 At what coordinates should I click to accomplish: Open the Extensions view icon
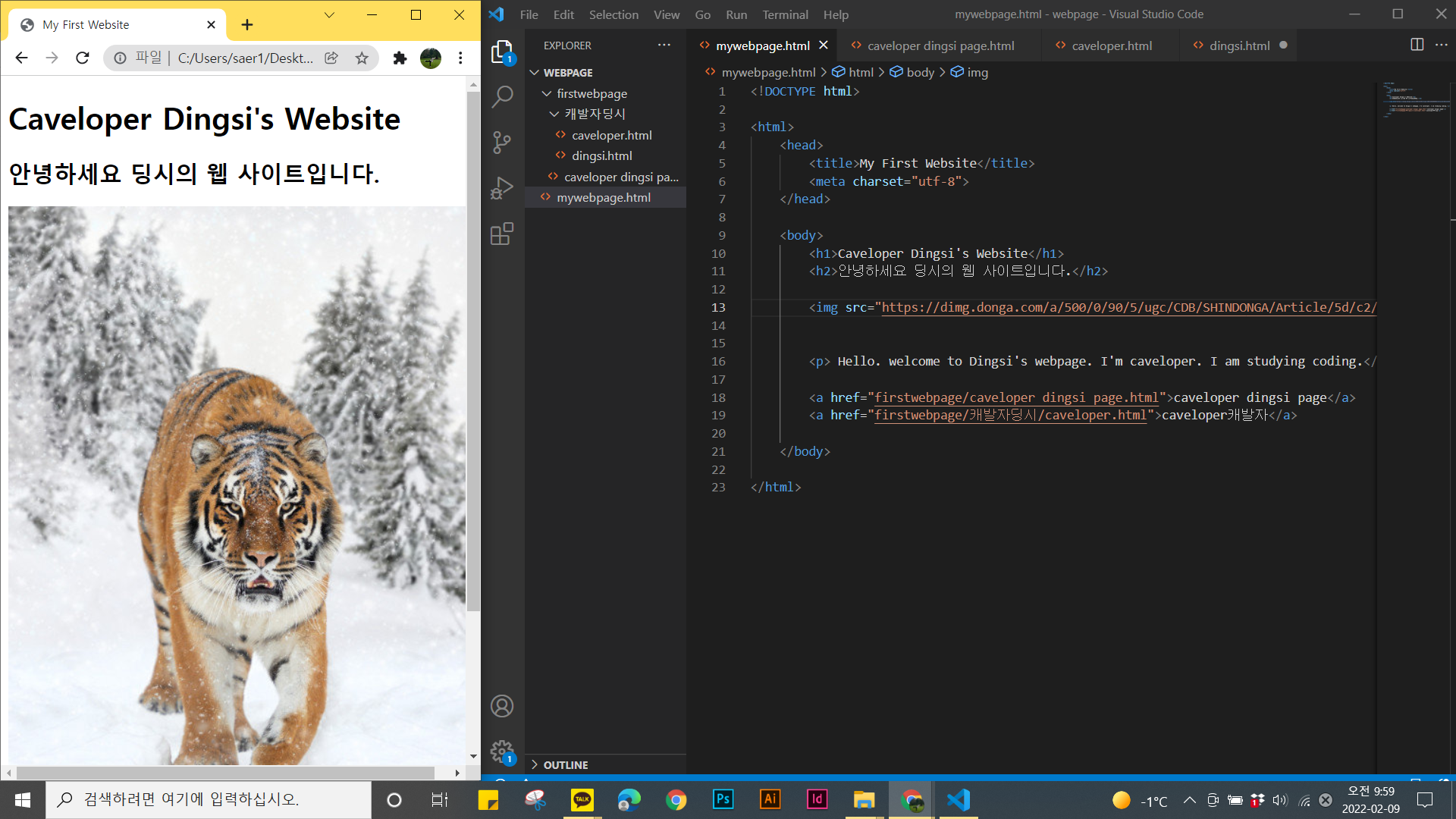[502, 234]
